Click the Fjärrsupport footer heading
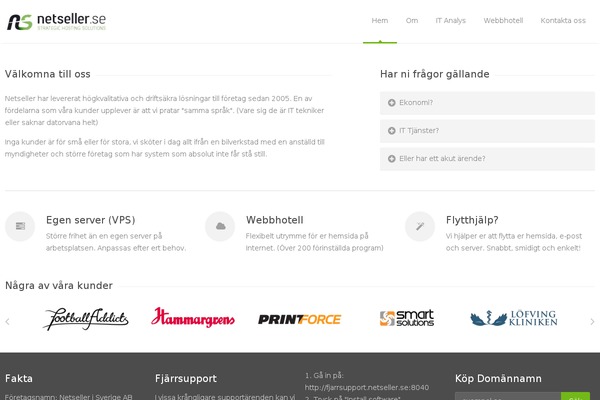600x400 pixels. click(186, 379)
